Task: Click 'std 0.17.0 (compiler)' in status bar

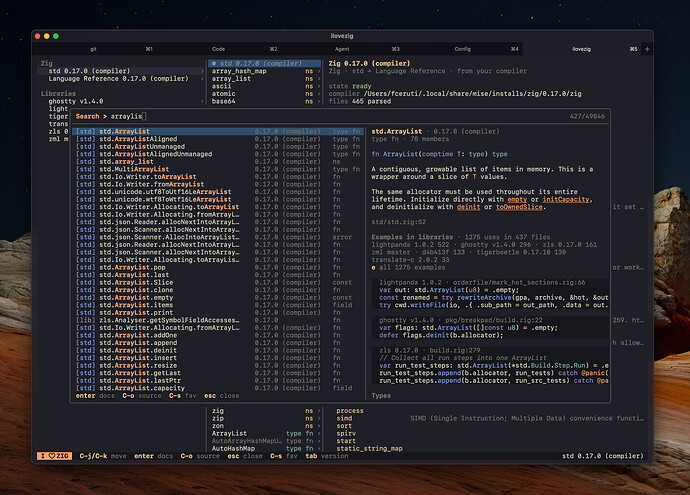Action: pos(602,456)
